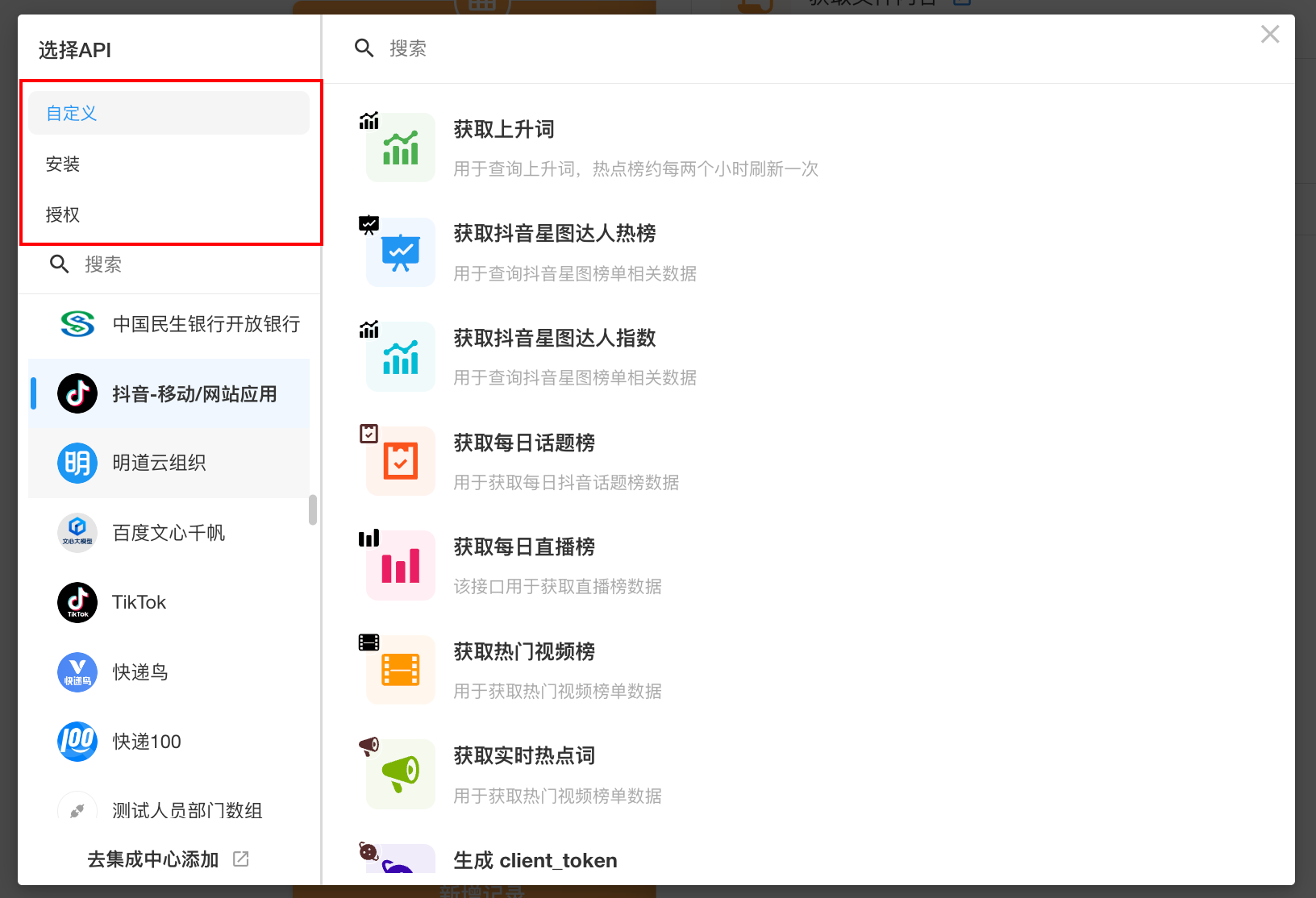1316x898 pixels.
Task: Click the green megaphone icon for 实时热点词
Action: point(401,775)
